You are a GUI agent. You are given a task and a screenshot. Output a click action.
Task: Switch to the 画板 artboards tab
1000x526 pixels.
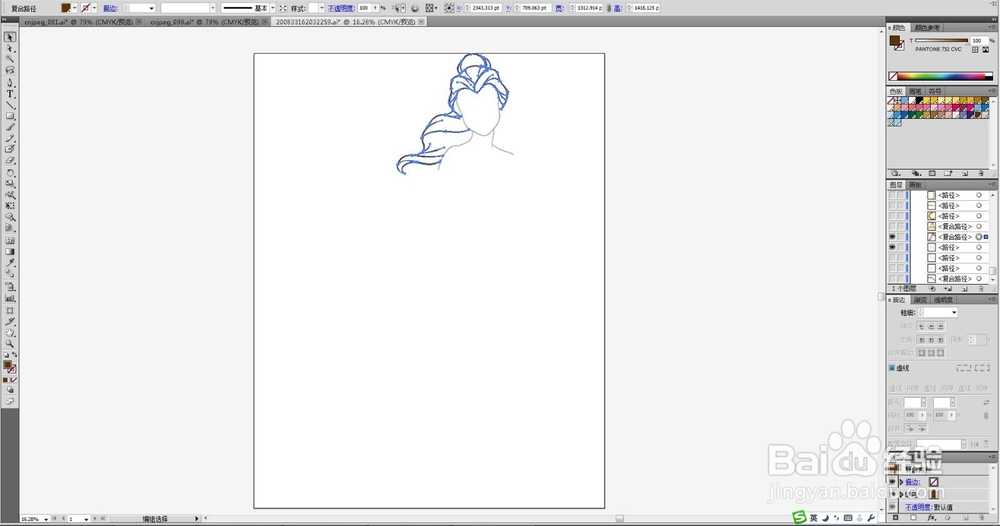(x=915, y=185)
